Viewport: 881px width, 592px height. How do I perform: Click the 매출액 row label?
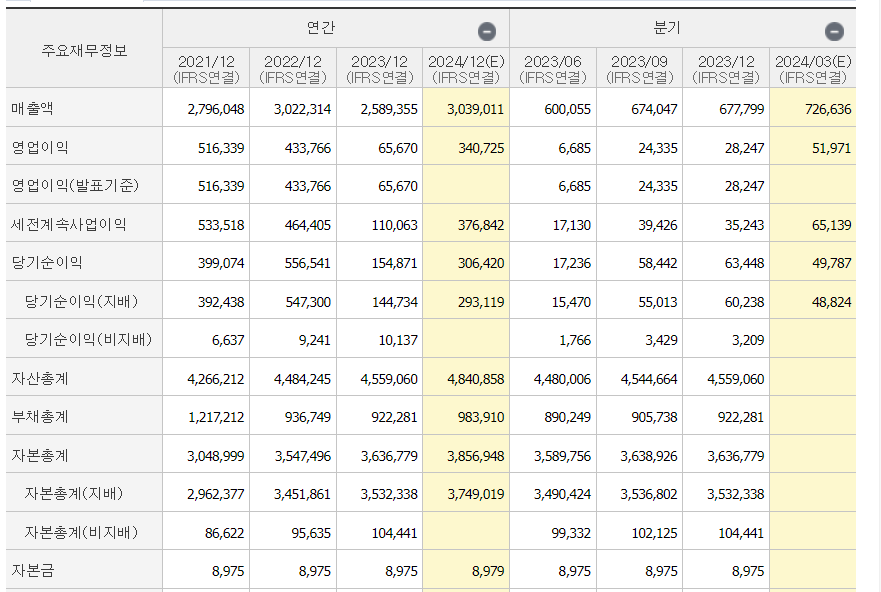point(33,109)
